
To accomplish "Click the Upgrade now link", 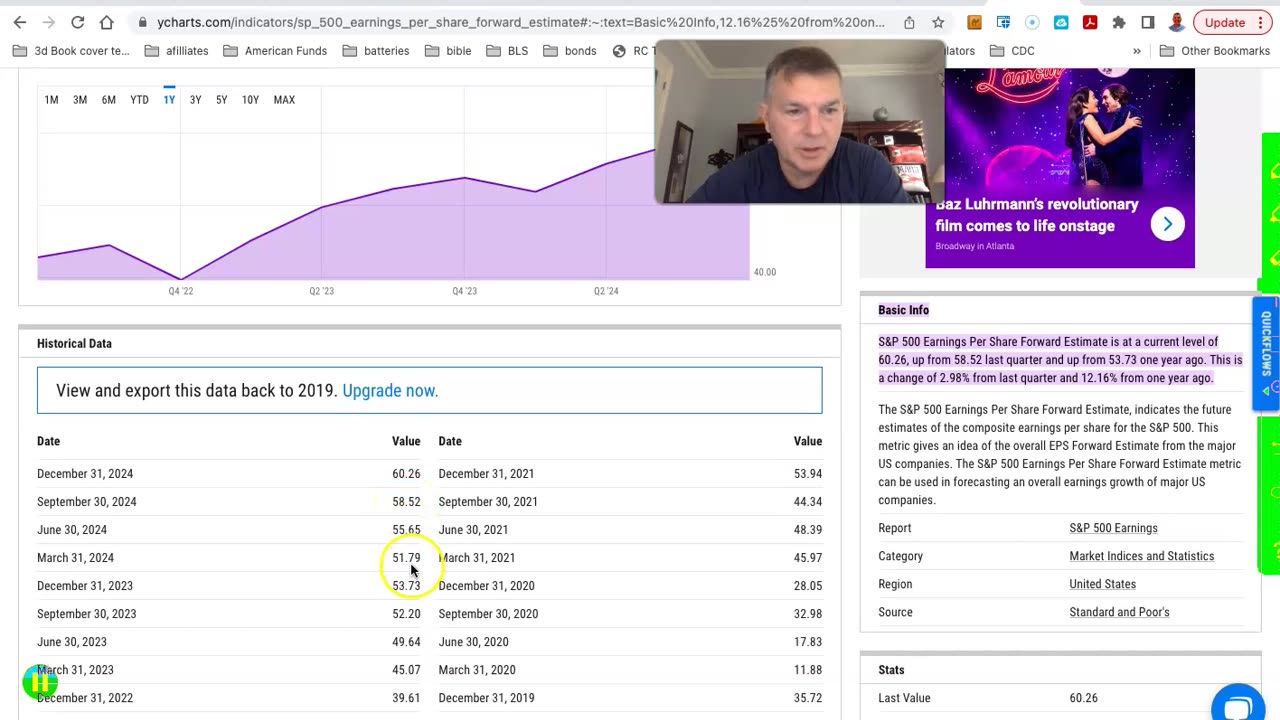I will pyautogui.click(x=390, y=391).
